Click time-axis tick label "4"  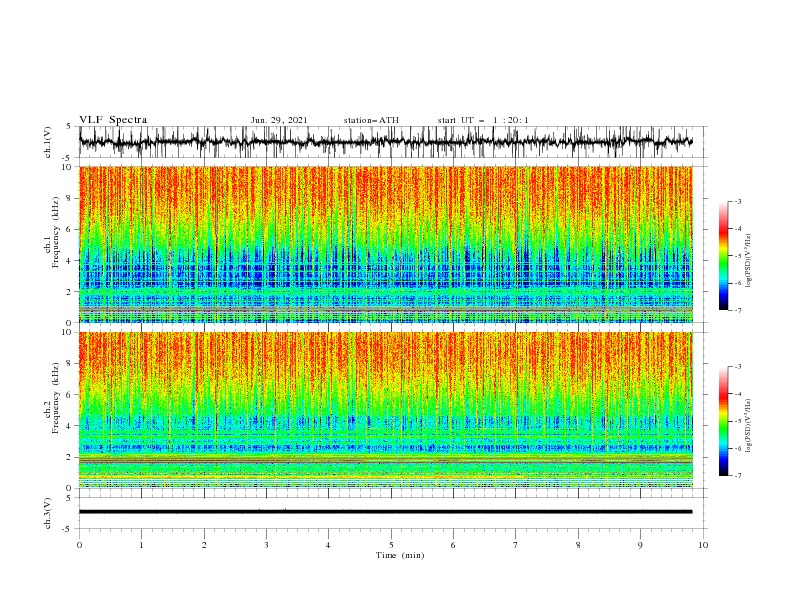click(329, 545)
